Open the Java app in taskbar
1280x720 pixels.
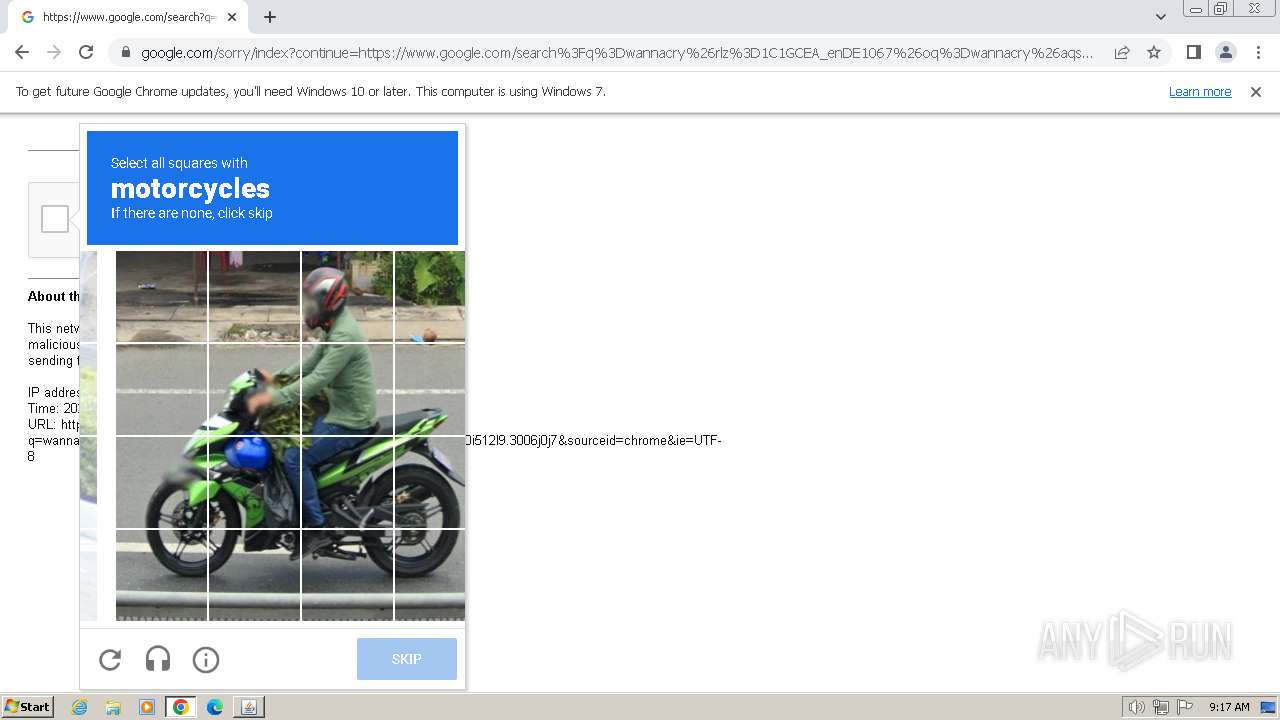click(249, 707)
